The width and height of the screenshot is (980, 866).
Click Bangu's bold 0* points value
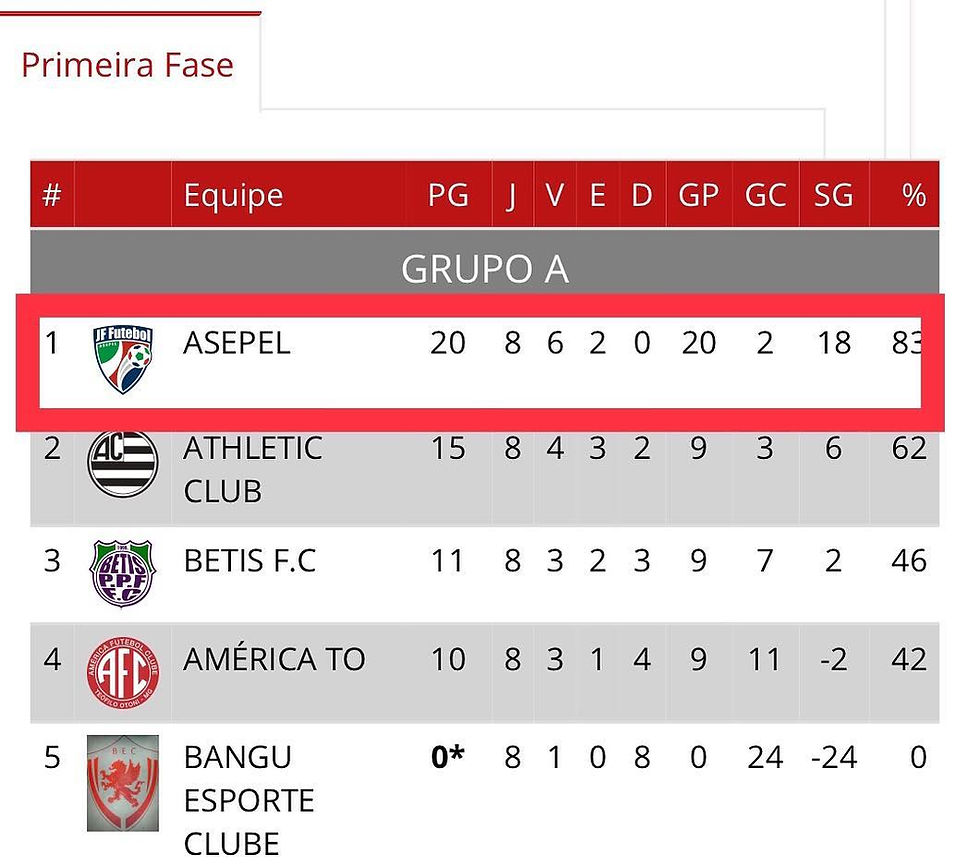[448, 757]
